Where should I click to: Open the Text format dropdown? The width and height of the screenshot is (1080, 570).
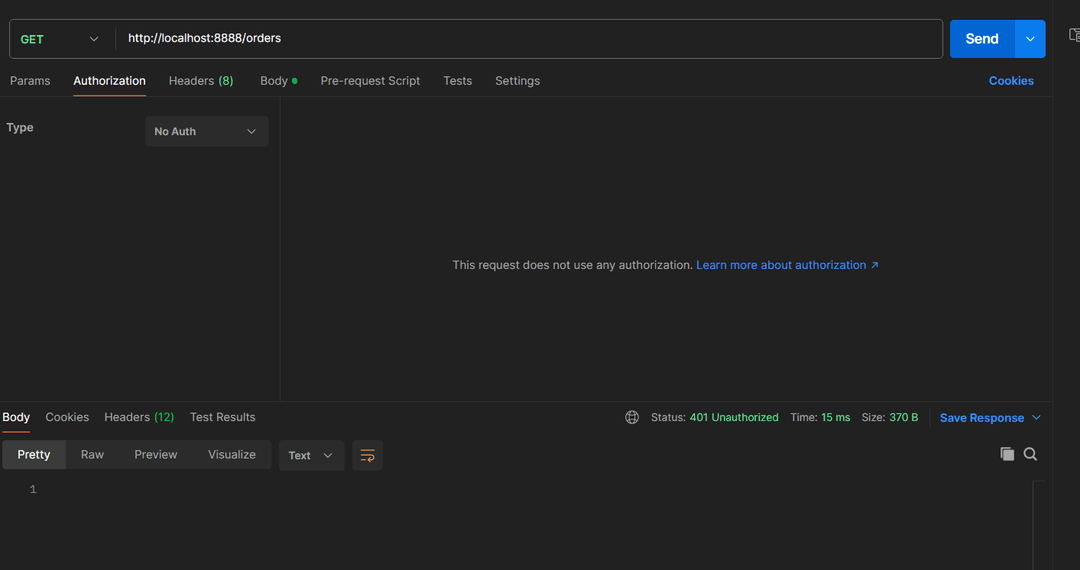tap(311, 455)
